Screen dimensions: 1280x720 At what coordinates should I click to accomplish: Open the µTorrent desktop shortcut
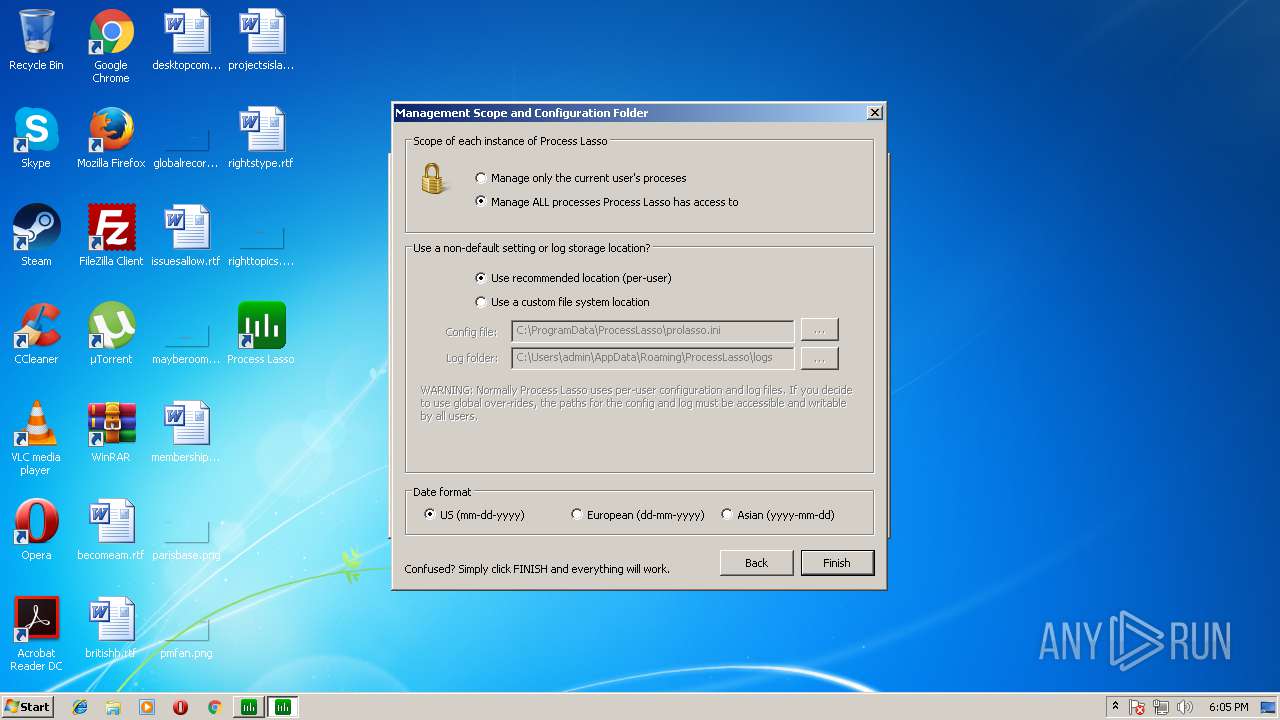point(111,334)
